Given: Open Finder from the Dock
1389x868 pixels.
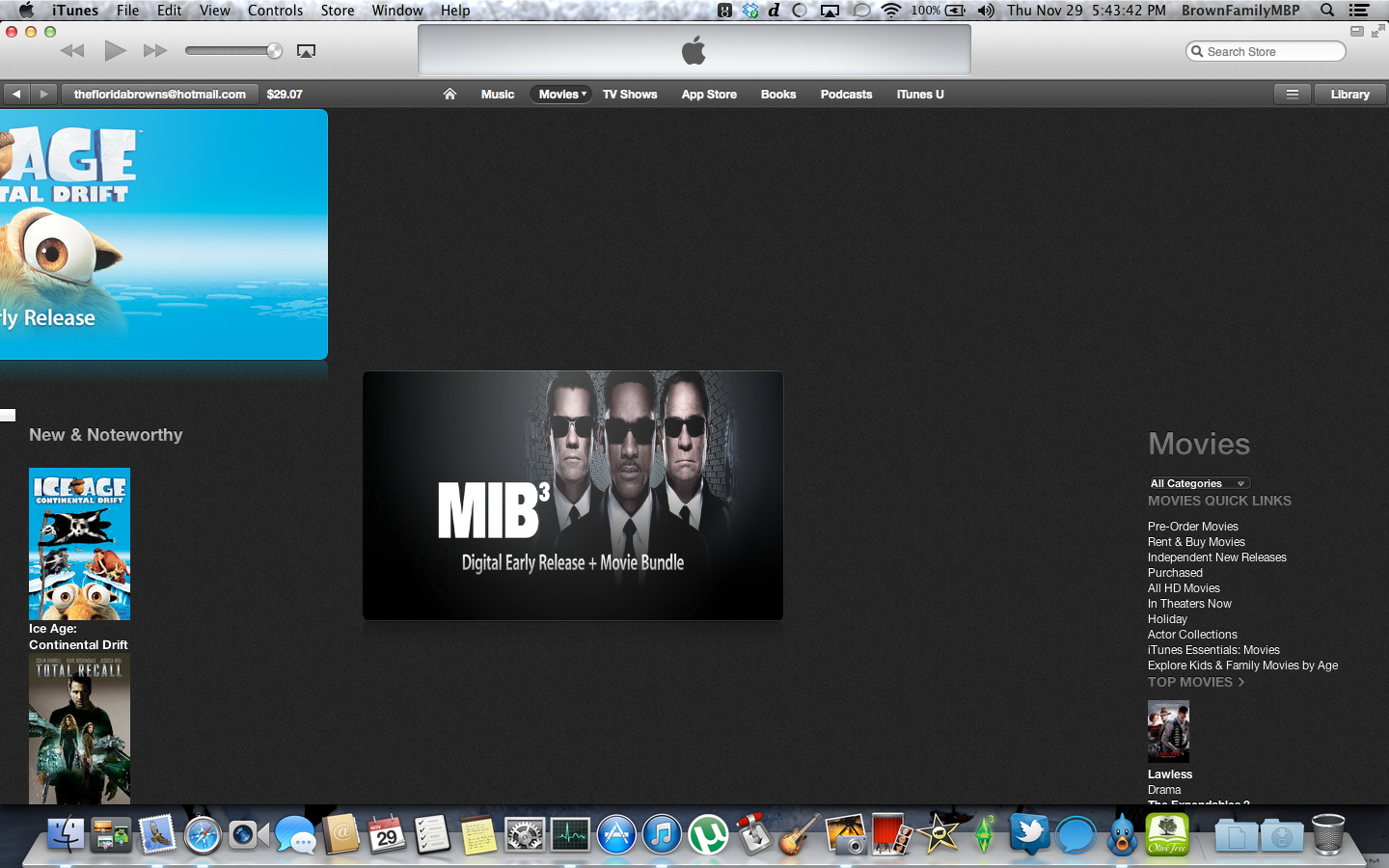Looking at the screenshot, I should (x=67, y=834).
